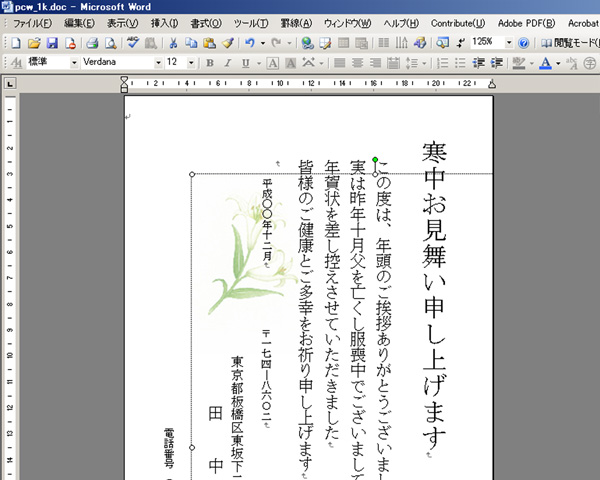Open the 編集(E) menu
Viewport: 600px width, 480px height.
79,23
